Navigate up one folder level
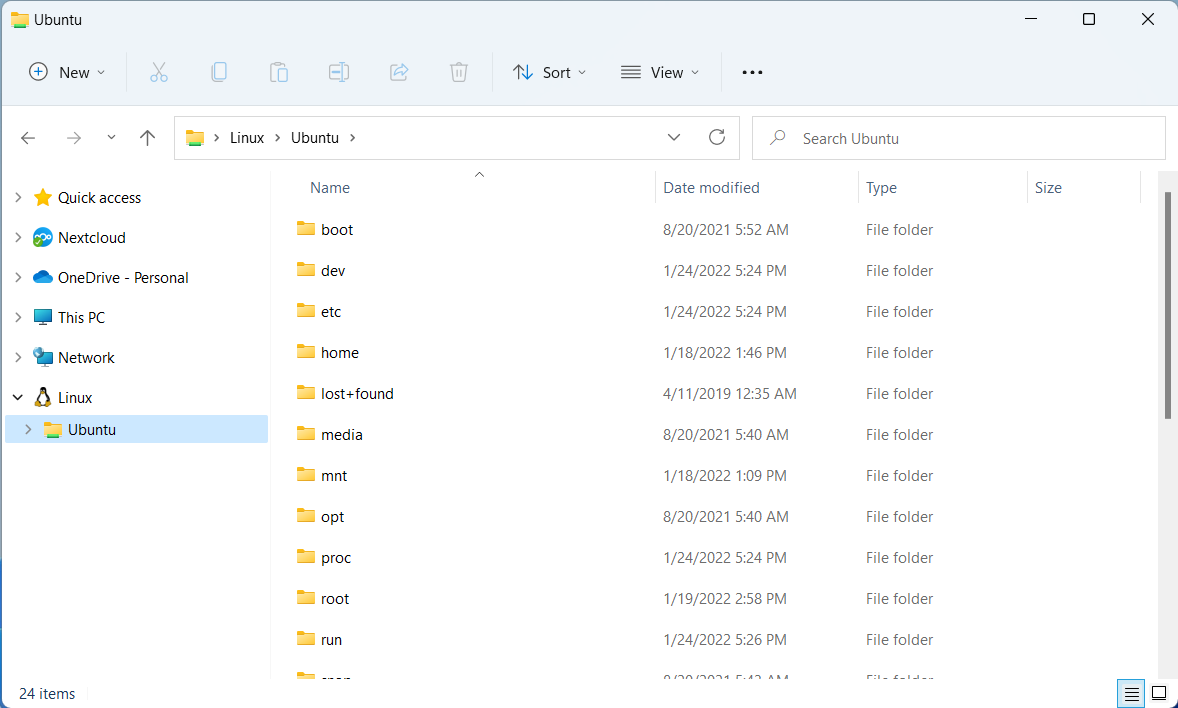This screenshot has height=708, width=1178. pos(147,137)
